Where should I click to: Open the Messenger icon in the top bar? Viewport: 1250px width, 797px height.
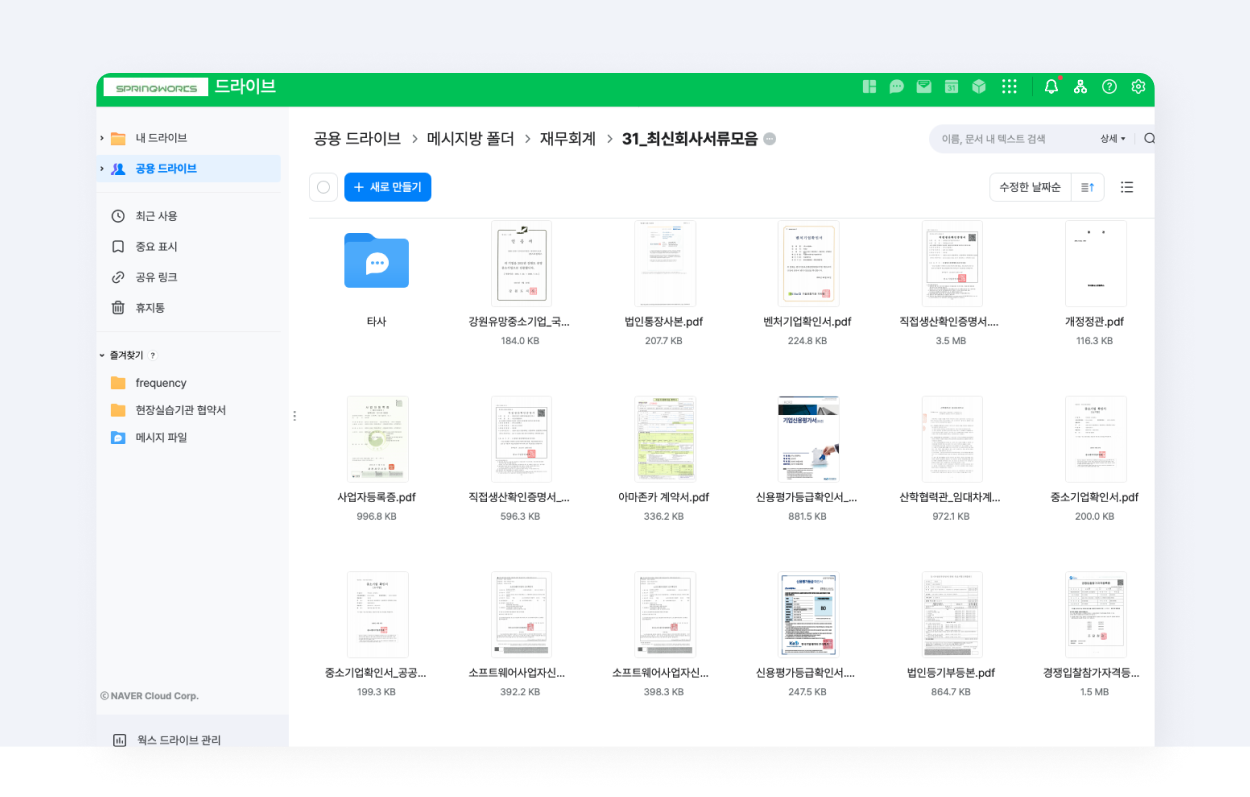[x=896, y=86]
